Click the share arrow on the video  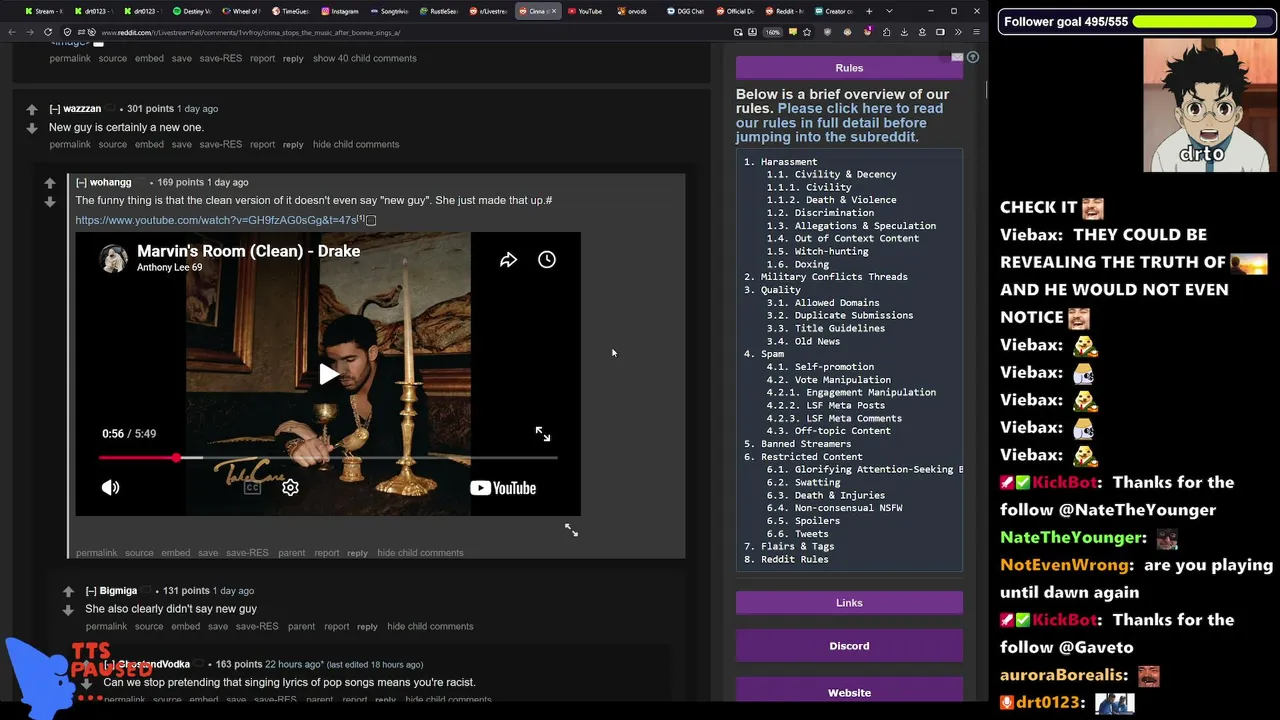(508, 260)
